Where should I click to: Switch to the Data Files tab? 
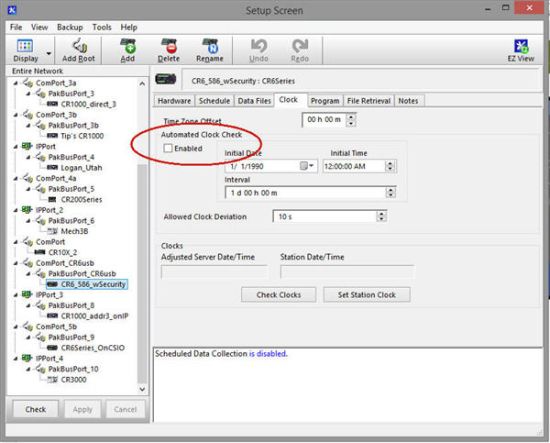click(x=254, y=101)
